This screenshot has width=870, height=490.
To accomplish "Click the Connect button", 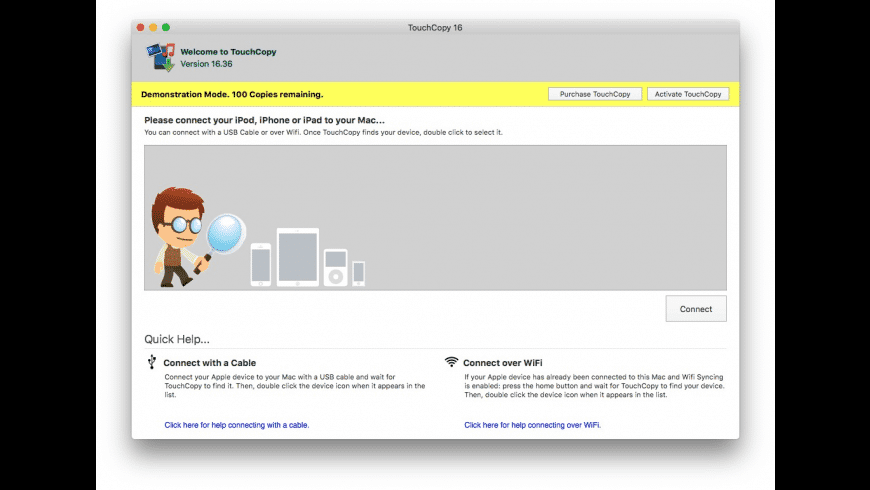I will [696, 309].
